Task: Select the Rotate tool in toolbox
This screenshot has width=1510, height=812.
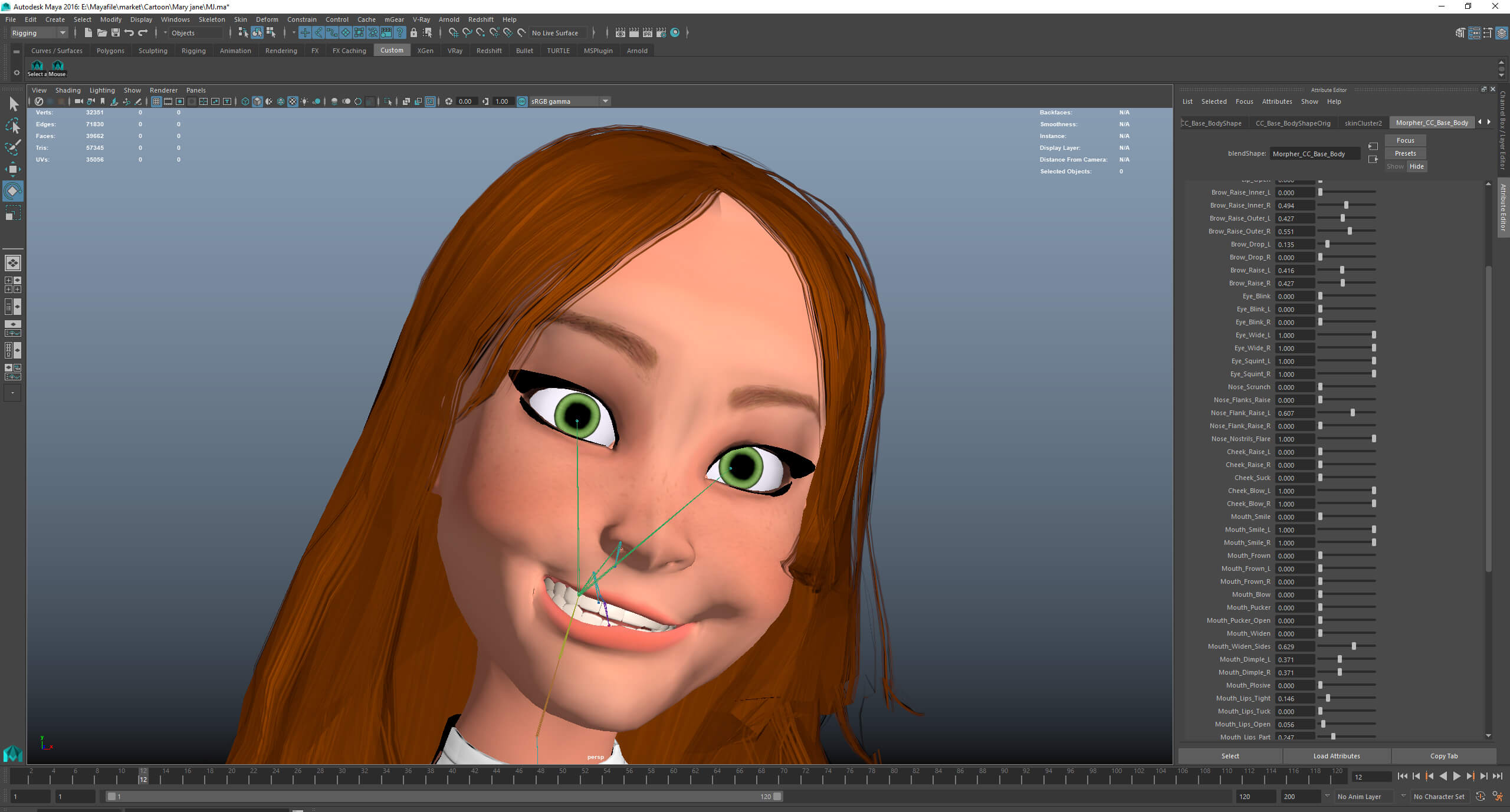Action: [12, 191]
